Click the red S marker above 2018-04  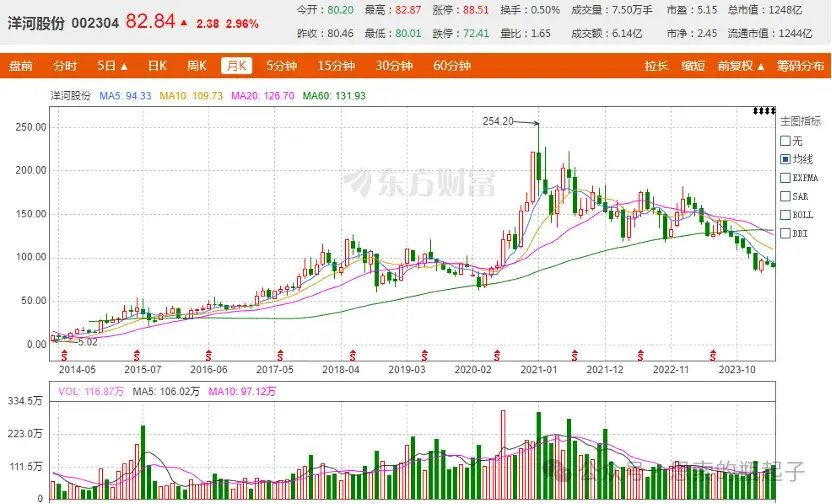point(353,354)
